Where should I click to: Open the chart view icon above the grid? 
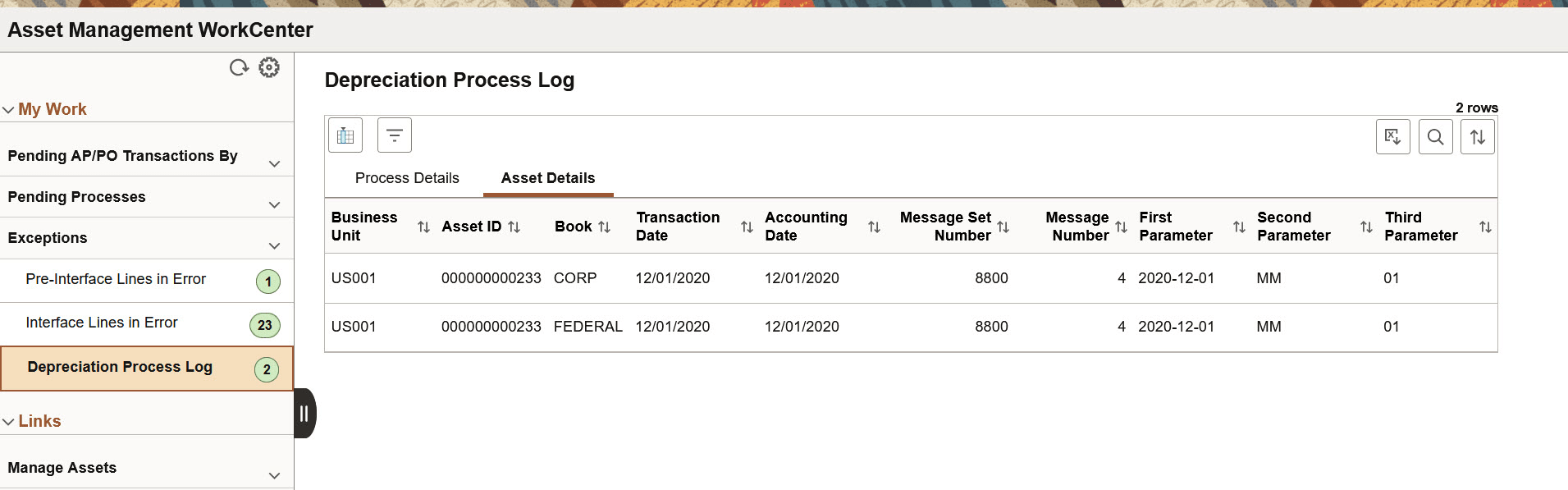click(345, 135)
